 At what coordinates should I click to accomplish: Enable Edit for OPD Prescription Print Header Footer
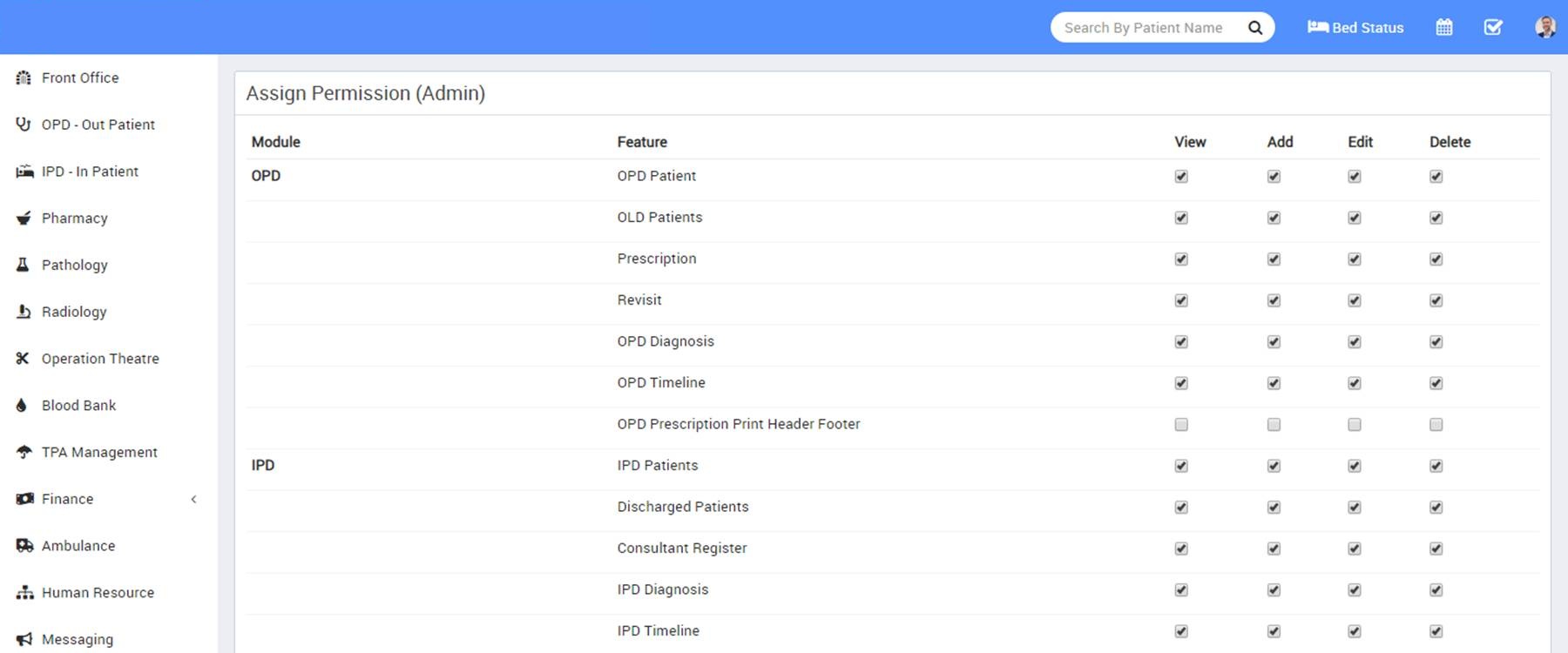coord(1355,425)
